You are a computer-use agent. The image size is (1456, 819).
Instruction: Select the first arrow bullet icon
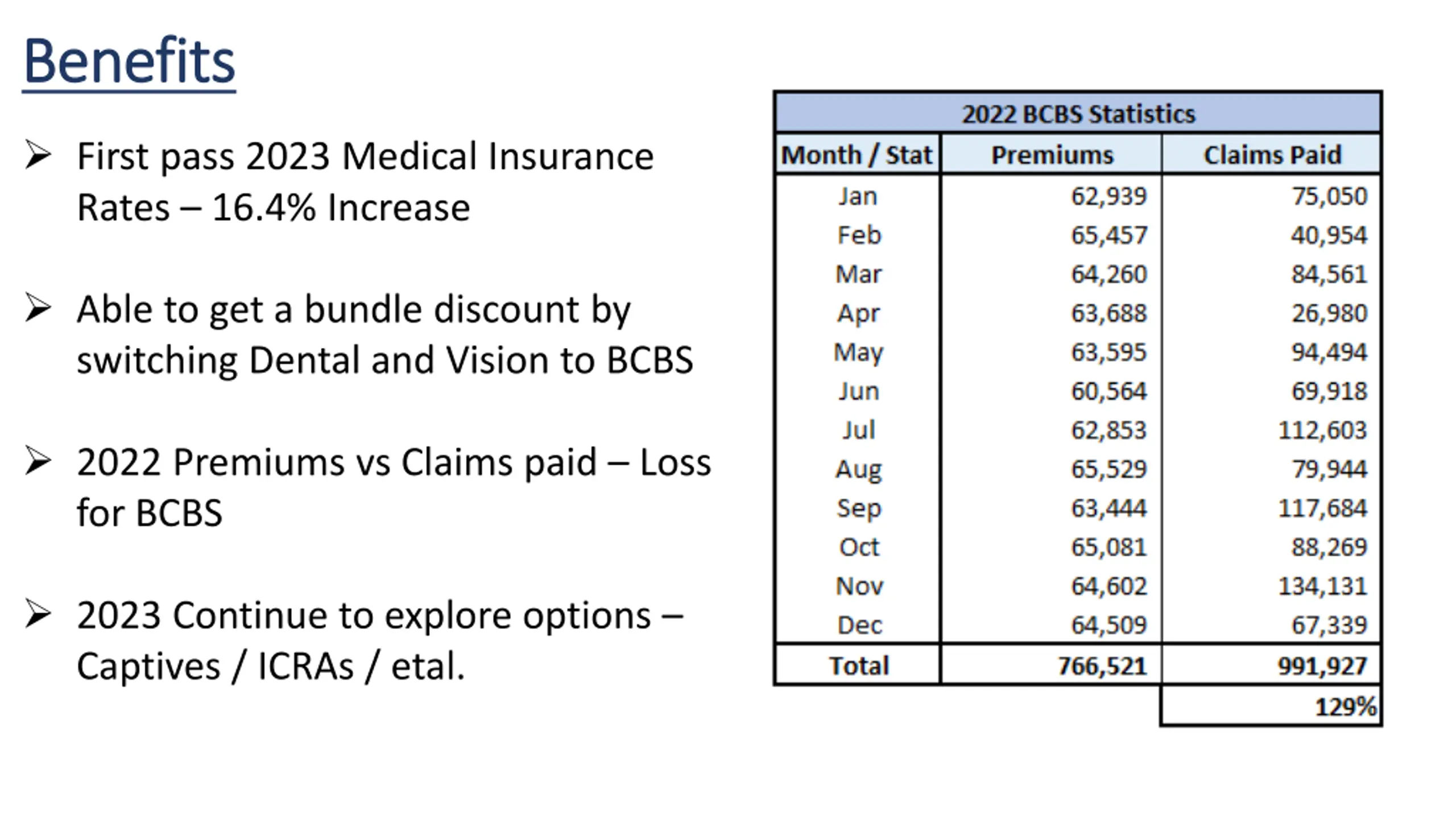coord(38,155)
